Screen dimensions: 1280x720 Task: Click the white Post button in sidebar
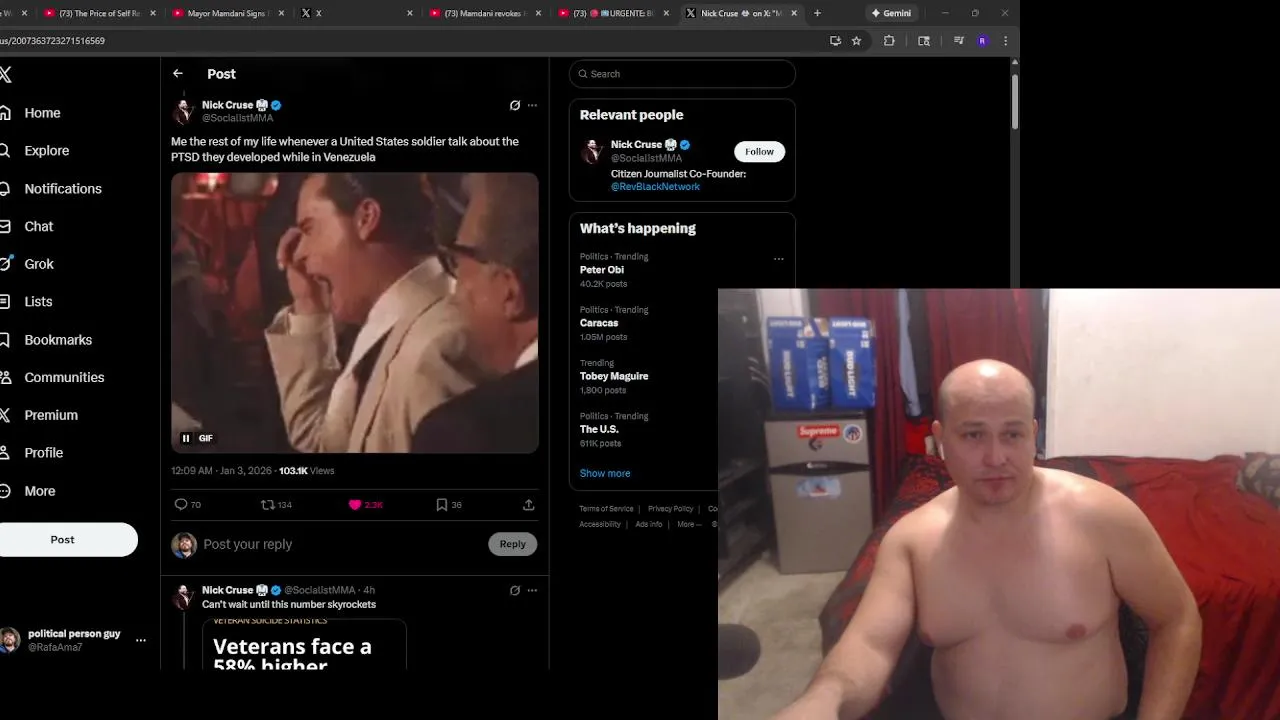pos(65,540)
